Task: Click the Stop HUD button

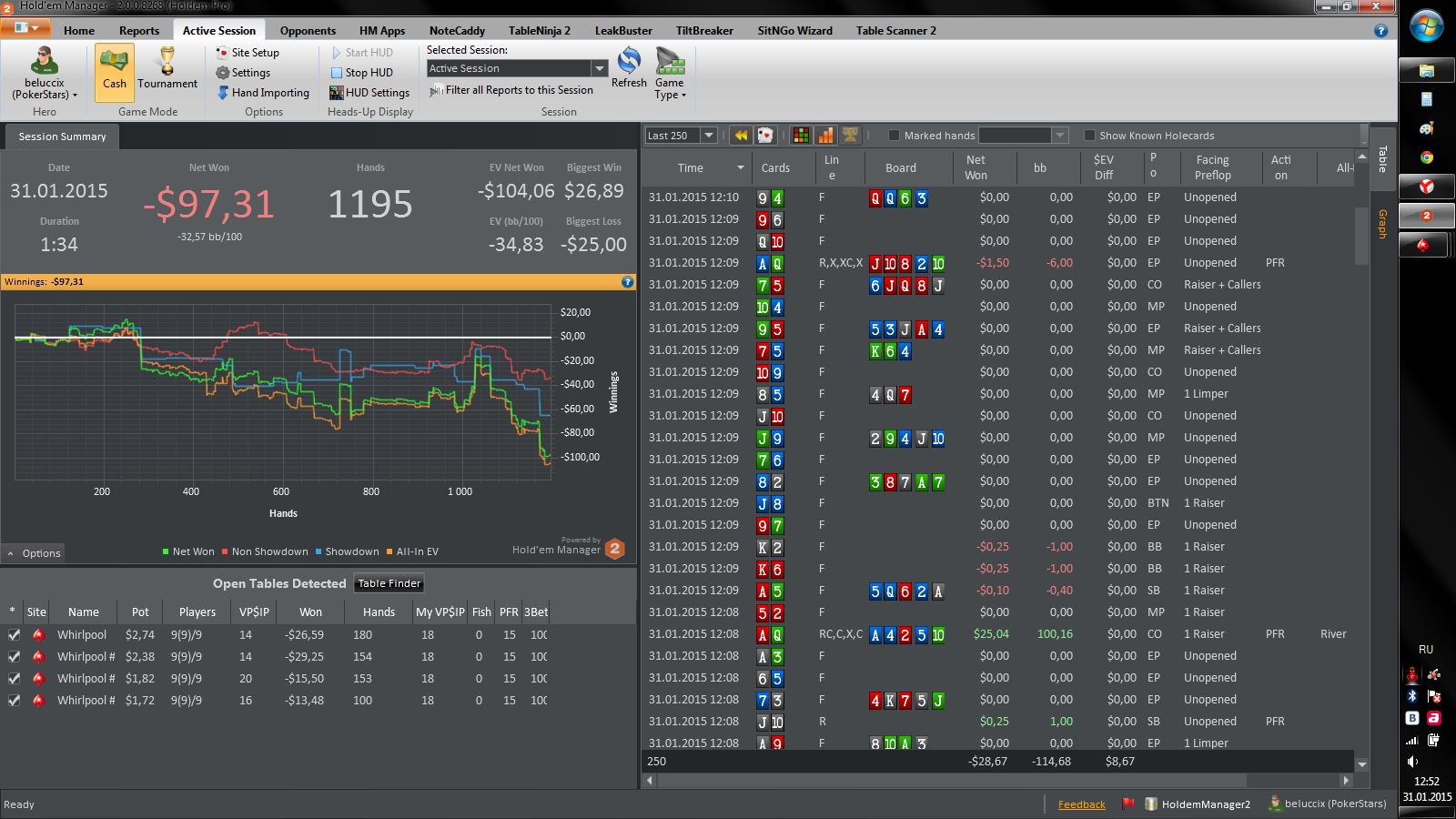Action: (361, 73)
